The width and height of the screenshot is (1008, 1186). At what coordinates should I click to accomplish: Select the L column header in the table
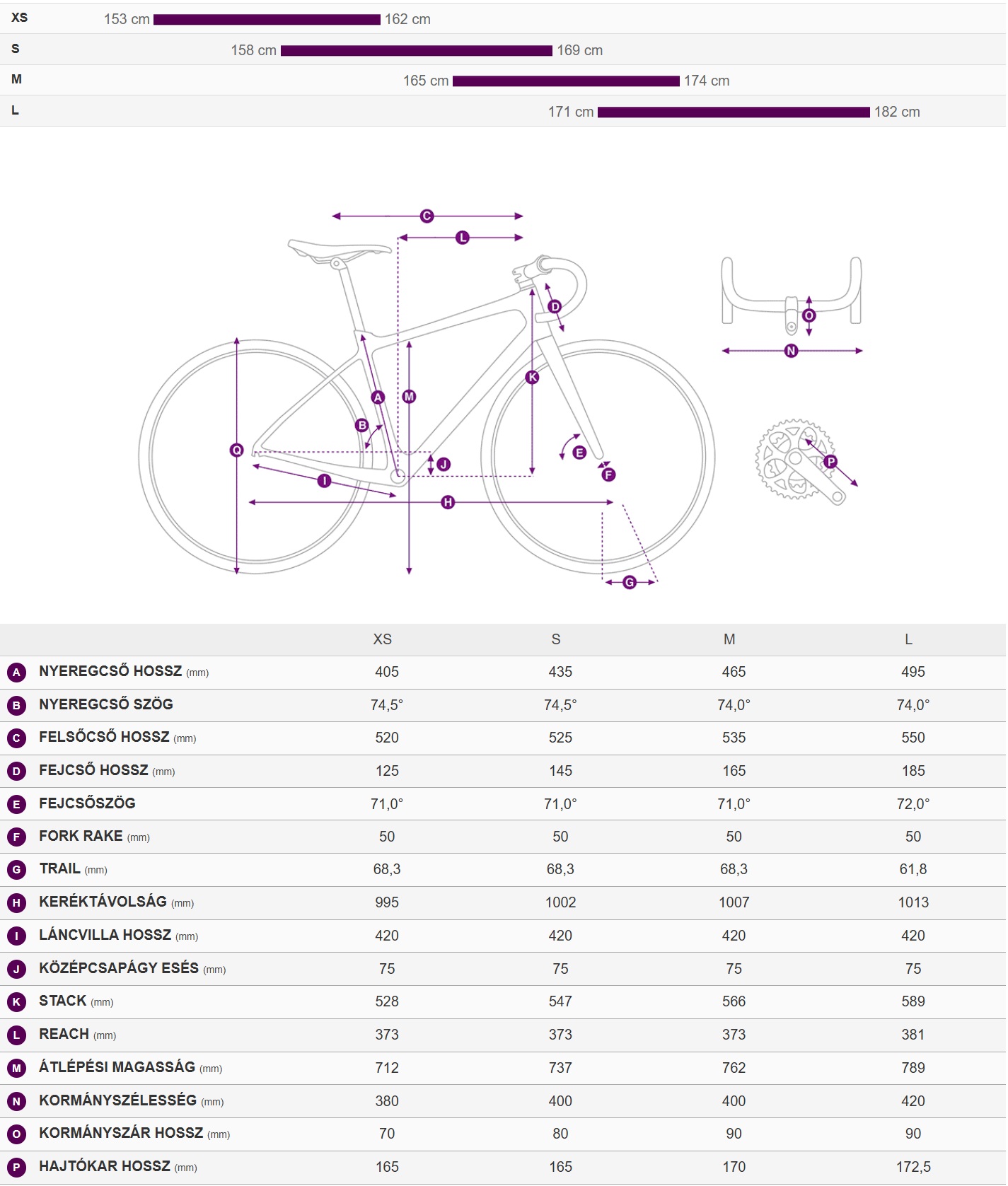pos(908,639)
